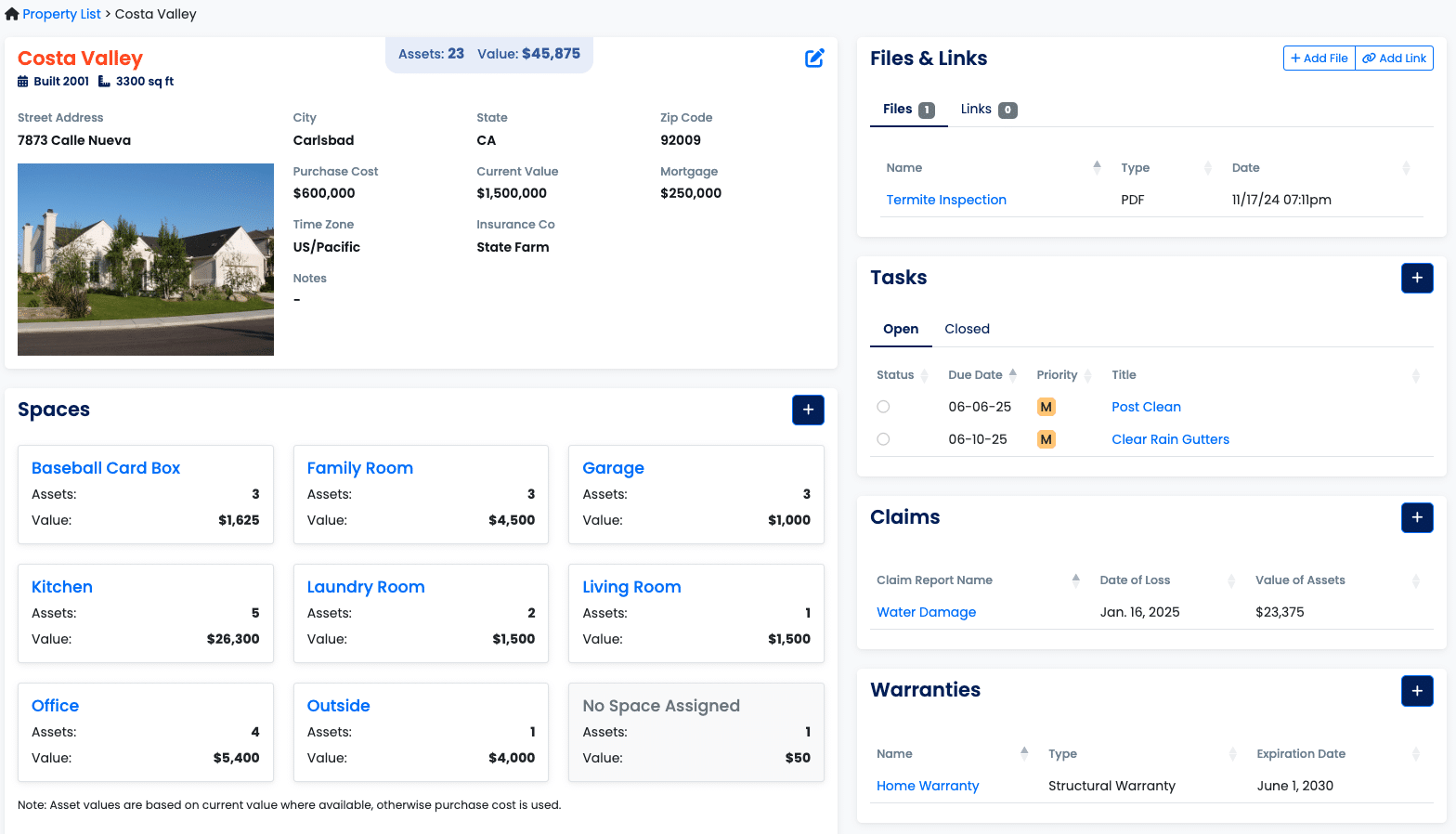The image size is (1456, 834).
Task: Switch to the Files tab
Action: tap(908, 110)
